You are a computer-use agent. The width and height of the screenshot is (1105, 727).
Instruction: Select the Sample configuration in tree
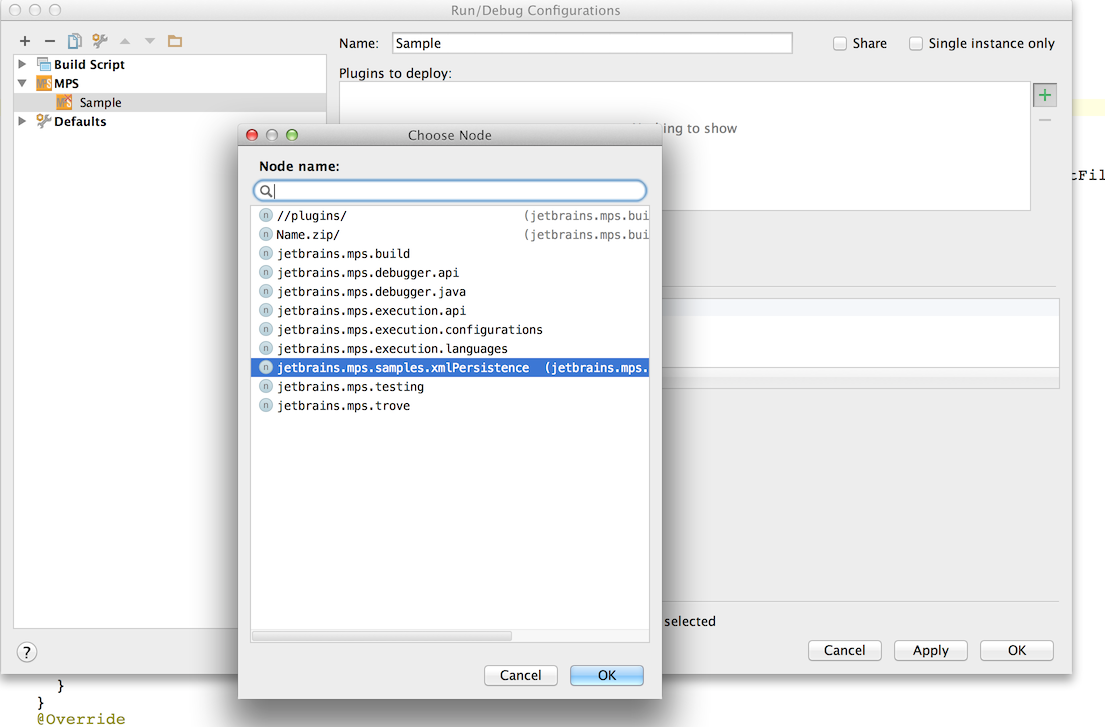170,103
